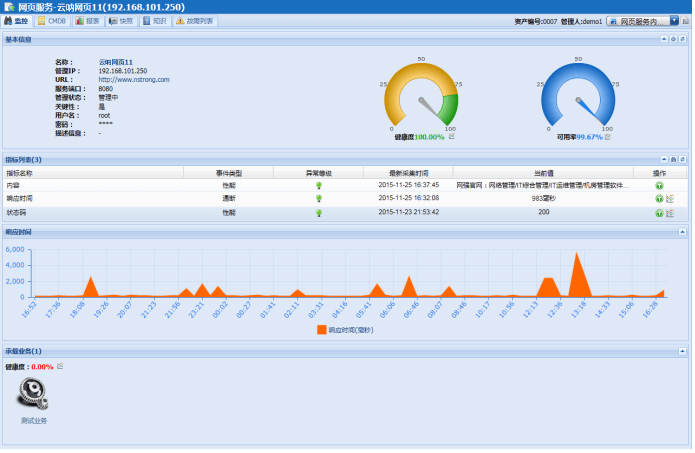The height and width of the screenshot is (453, 695).
Task: Collapse the 基本信息 panel
Action: (x=663, y=39)
